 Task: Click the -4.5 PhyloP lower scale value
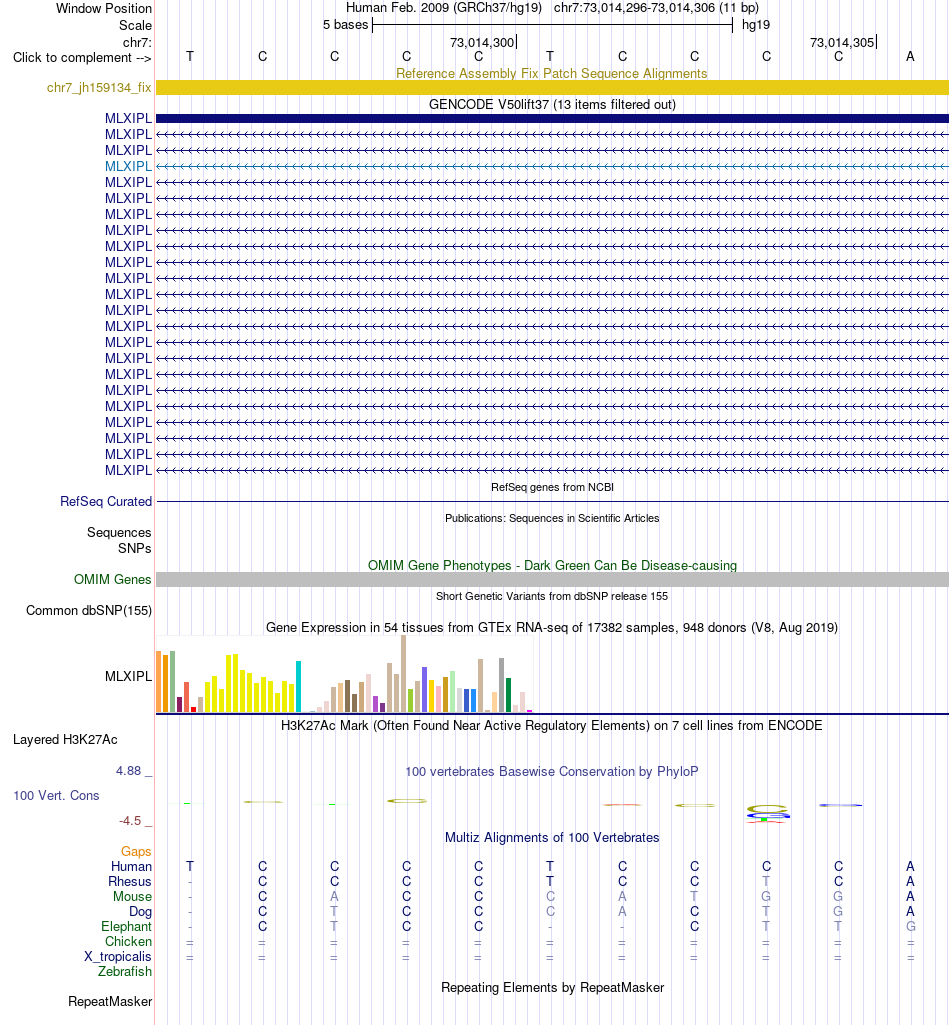click(x=129, y=820)
